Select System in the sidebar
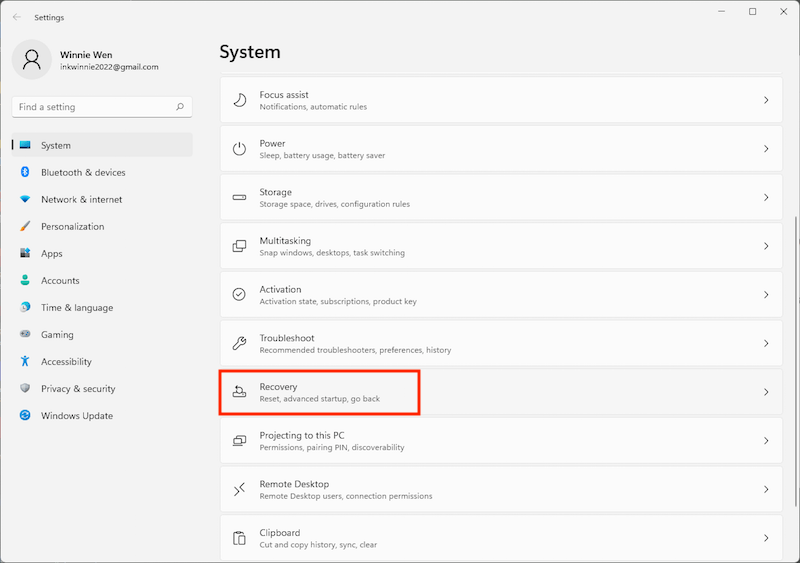 coord(102,145)
